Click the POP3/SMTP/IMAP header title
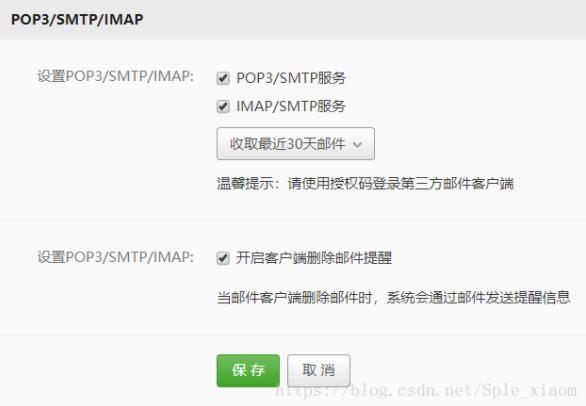This screenshot has width=586, height=406. (x=77, y=19)
